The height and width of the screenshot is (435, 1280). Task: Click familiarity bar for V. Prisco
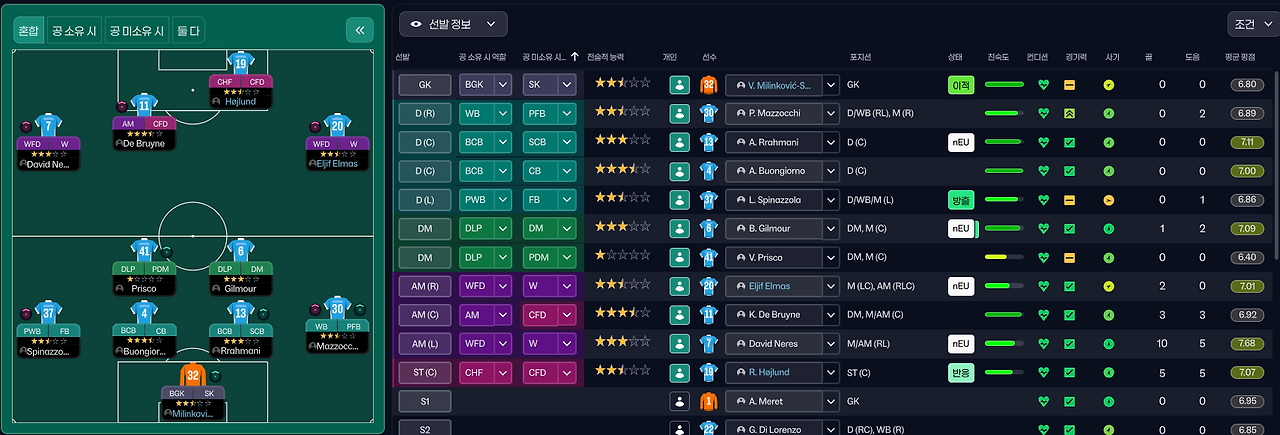coord(1005,258)
